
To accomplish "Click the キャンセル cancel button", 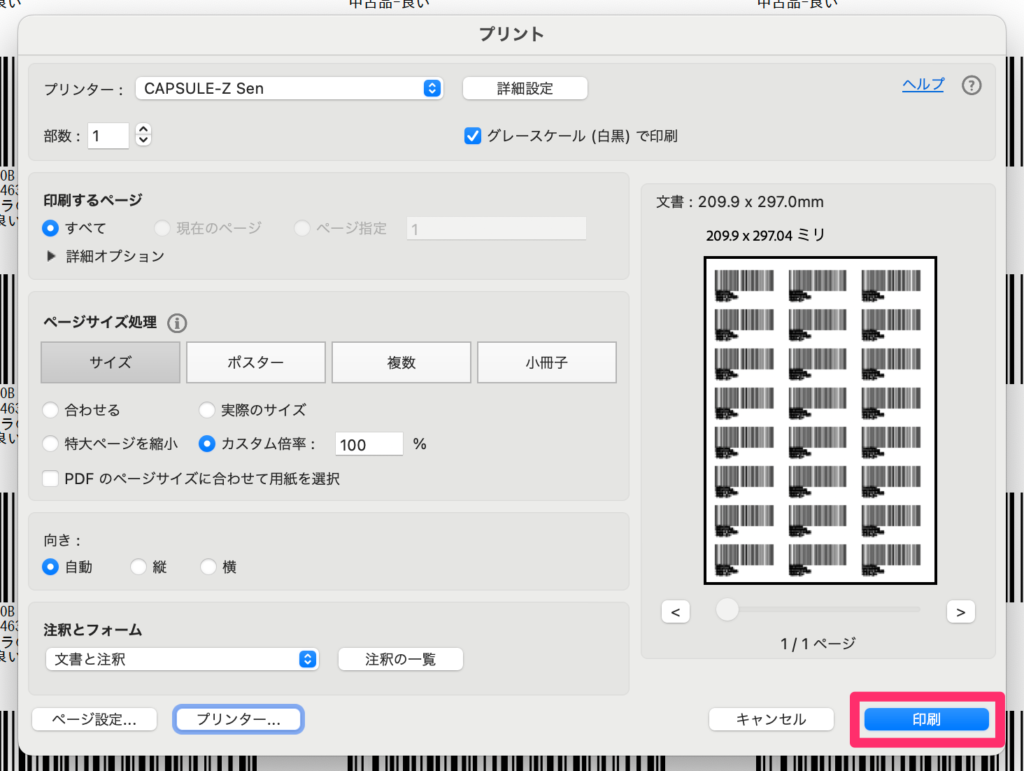I will 770,719.
